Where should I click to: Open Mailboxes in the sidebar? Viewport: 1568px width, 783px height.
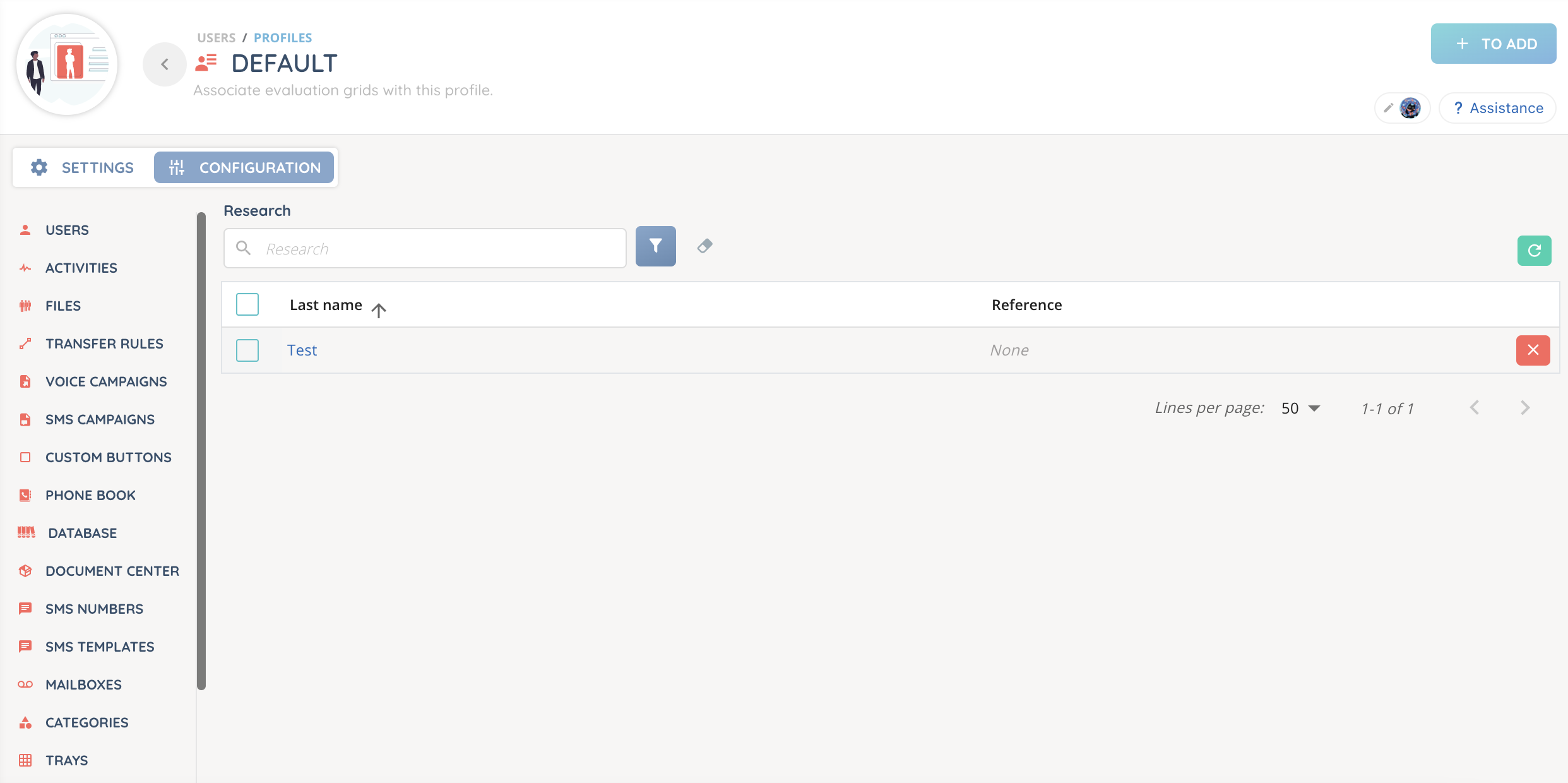click(x=83, y=684)
